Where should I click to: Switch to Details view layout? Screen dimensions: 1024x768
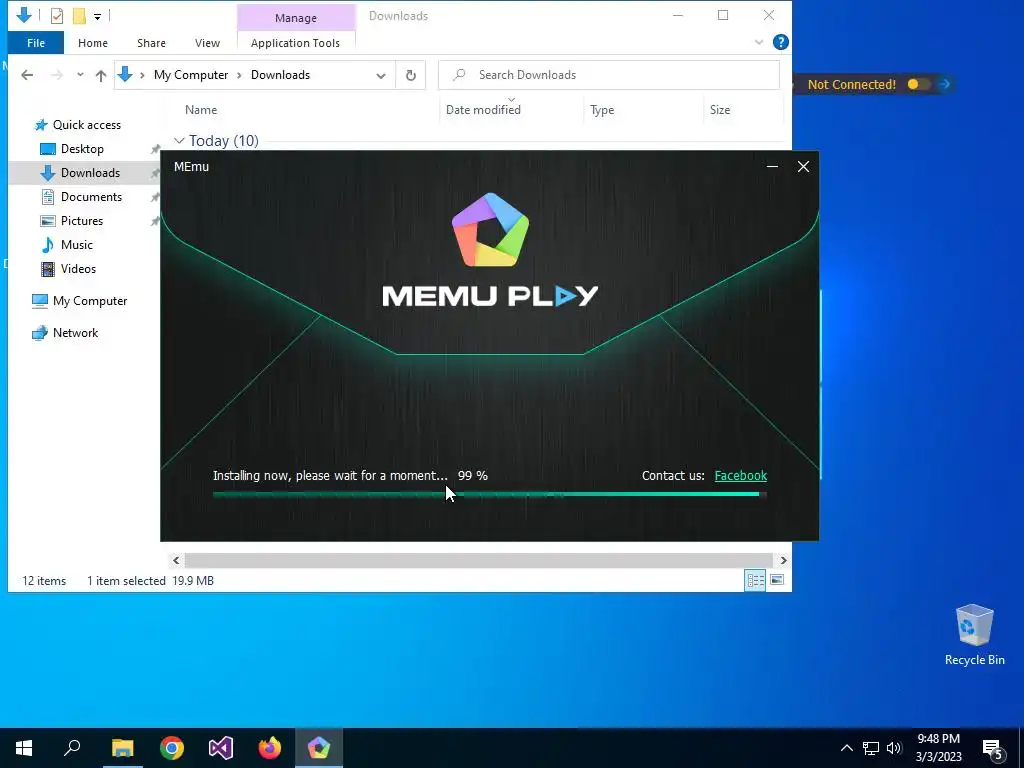pos(756,580)
